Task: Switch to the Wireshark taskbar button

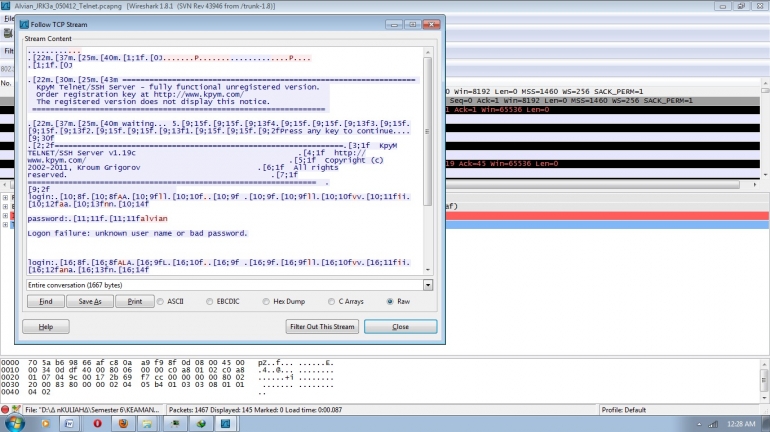Action: 226,424
